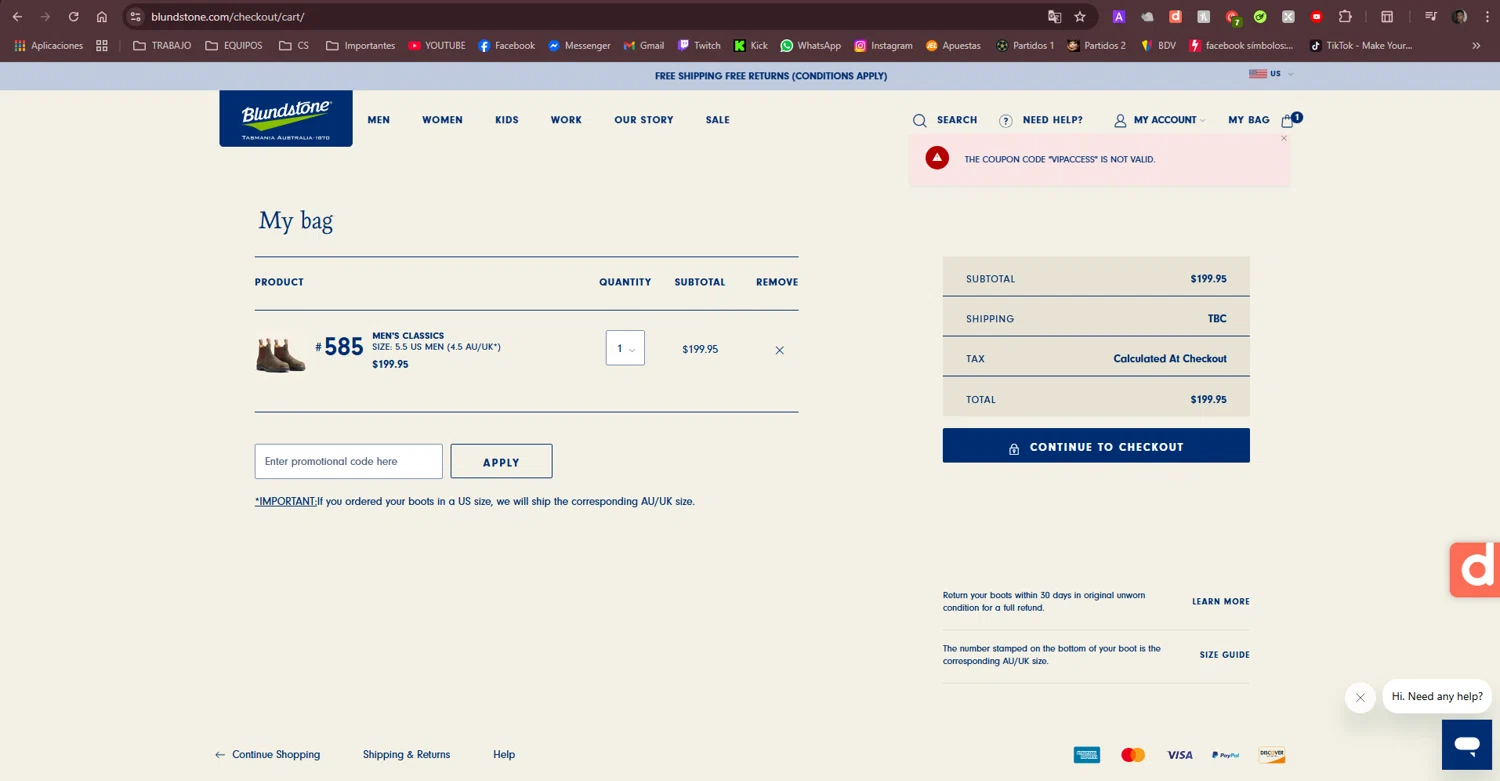Image resolution: width=1500 pixels, height=781 pixels.
Task: Click the orange 'd' side widget
Action: click(x=1476, y=570)
